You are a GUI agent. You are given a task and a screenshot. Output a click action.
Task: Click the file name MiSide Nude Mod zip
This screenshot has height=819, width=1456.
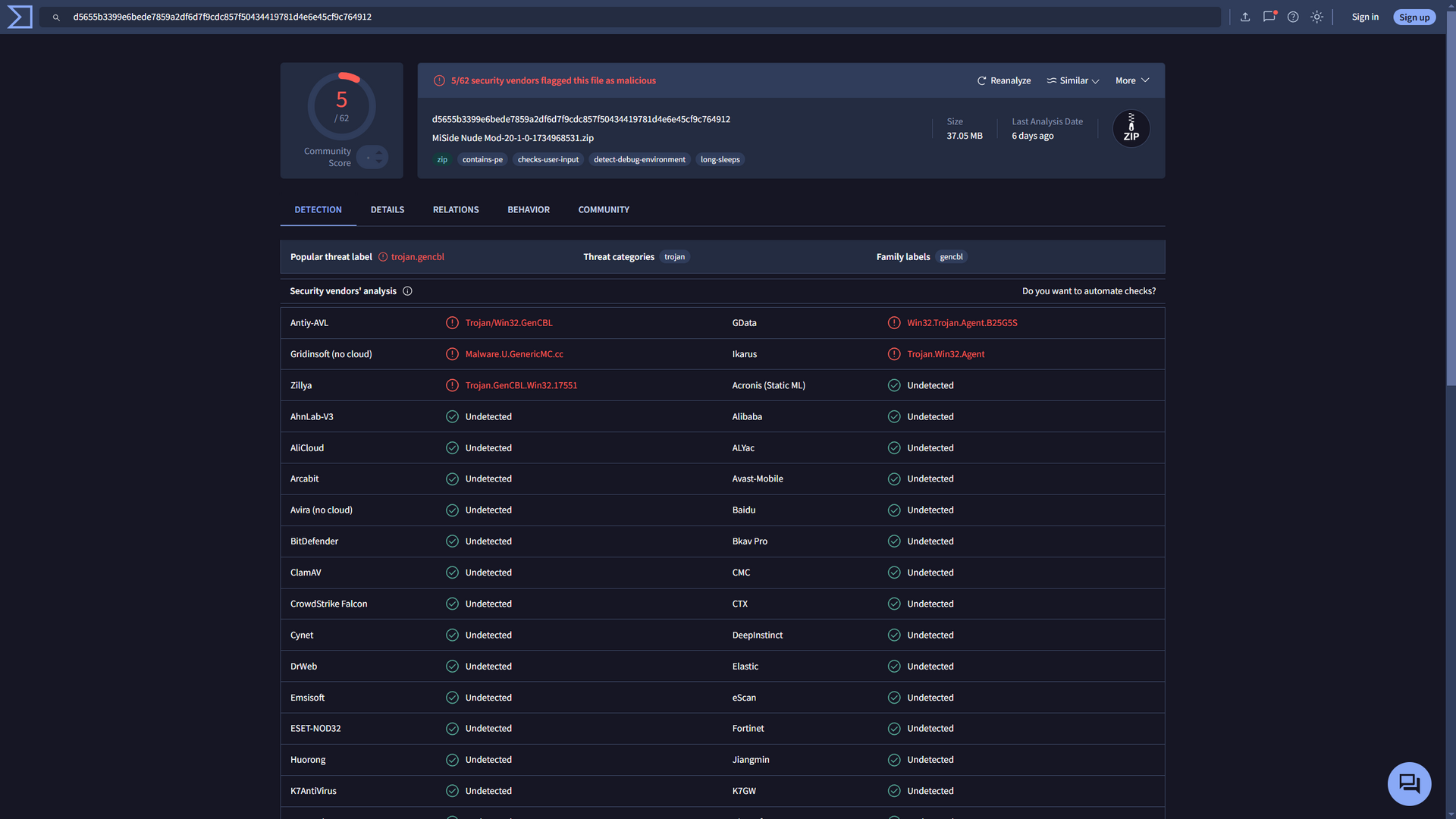tap(513, 138)
